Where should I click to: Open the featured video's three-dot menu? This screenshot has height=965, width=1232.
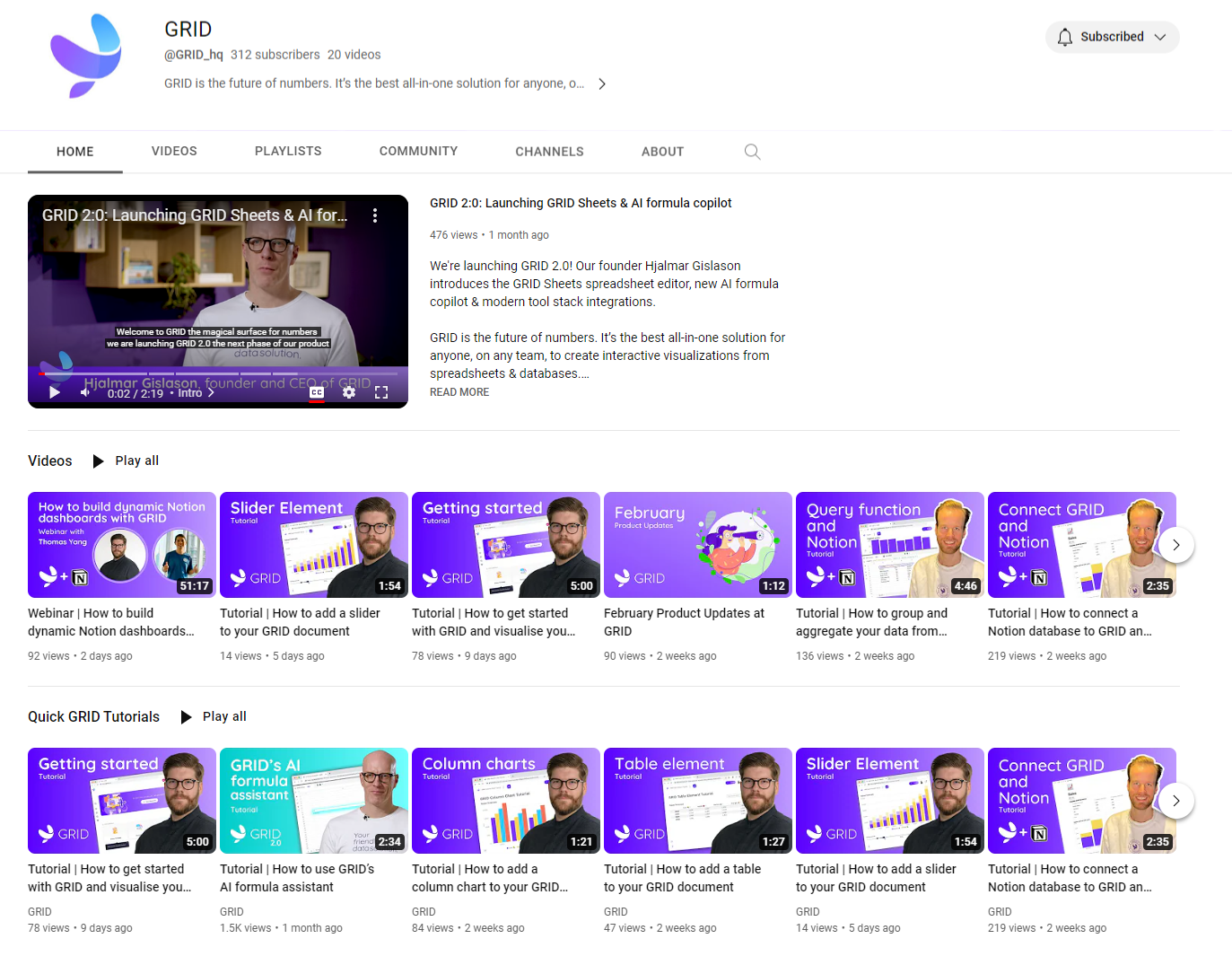tap(375, 215)
